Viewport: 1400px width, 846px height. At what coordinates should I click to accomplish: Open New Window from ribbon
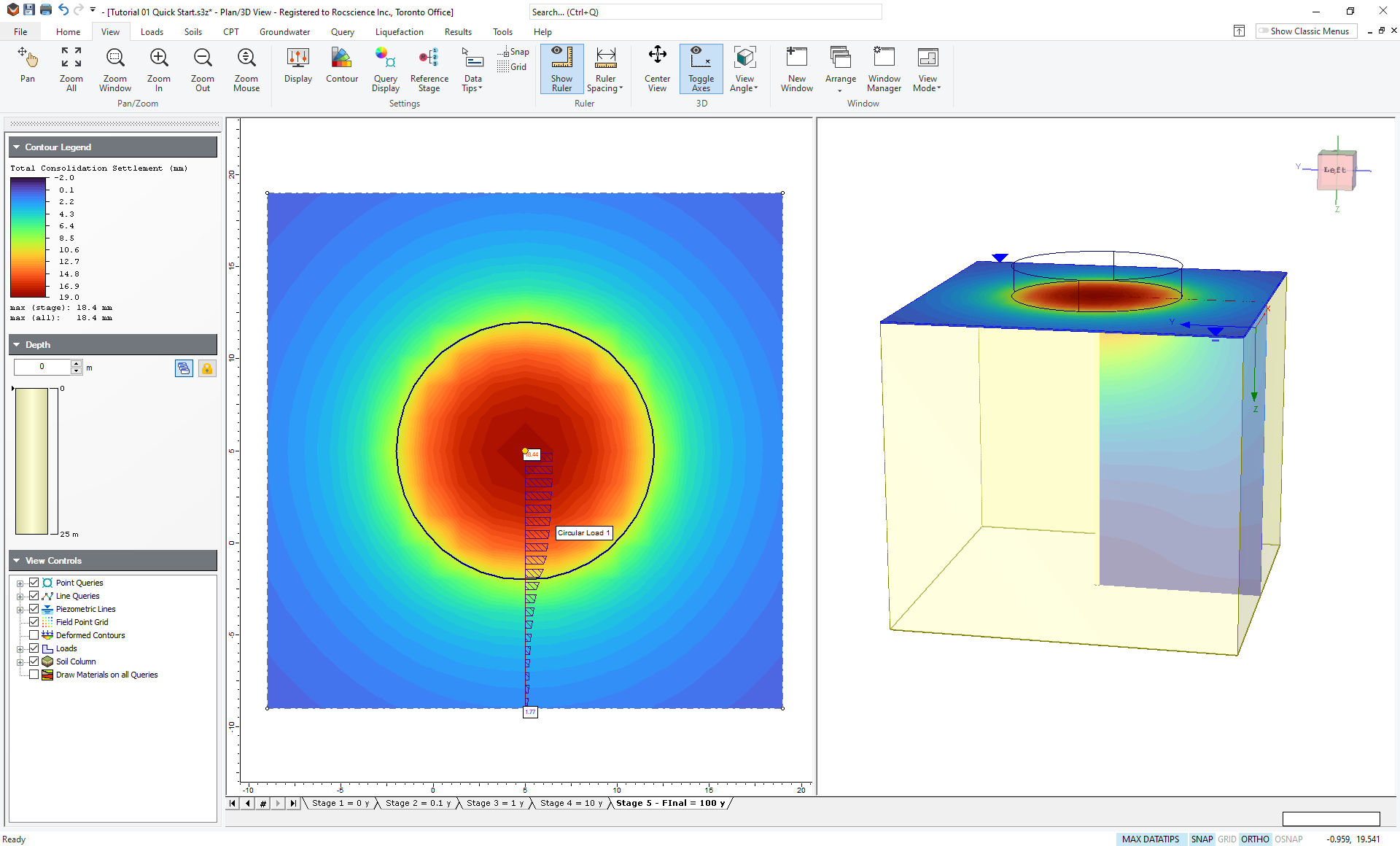[796, 69]
